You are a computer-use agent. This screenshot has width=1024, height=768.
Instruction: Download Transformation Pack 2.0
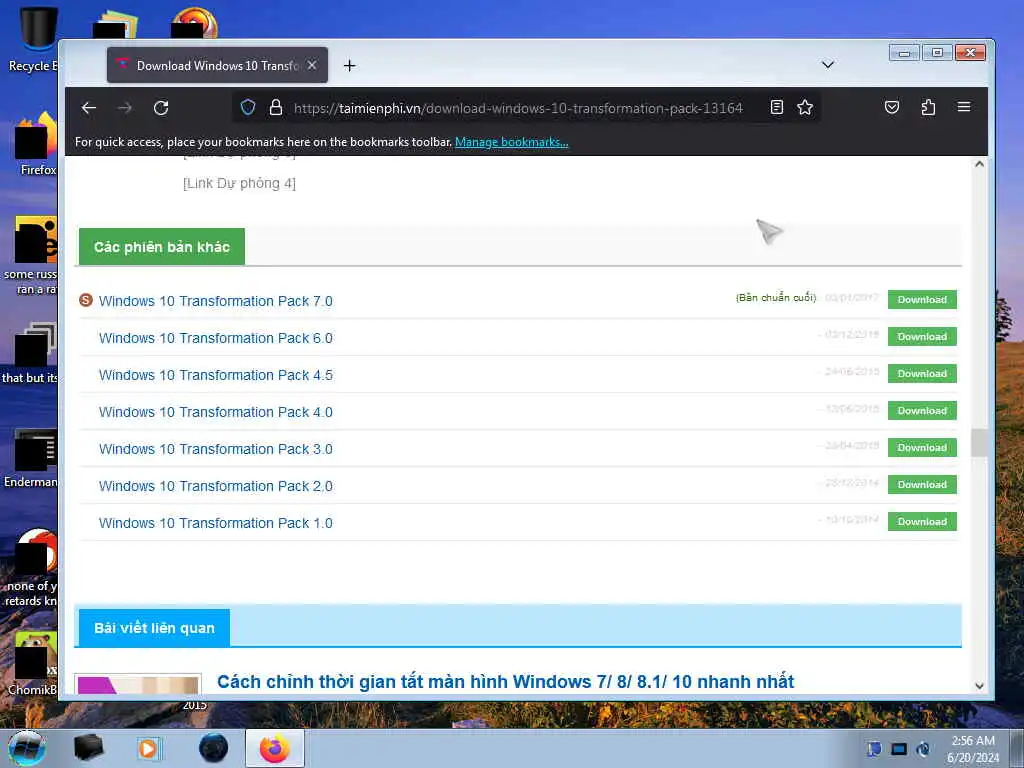click(x=922, y=485)
